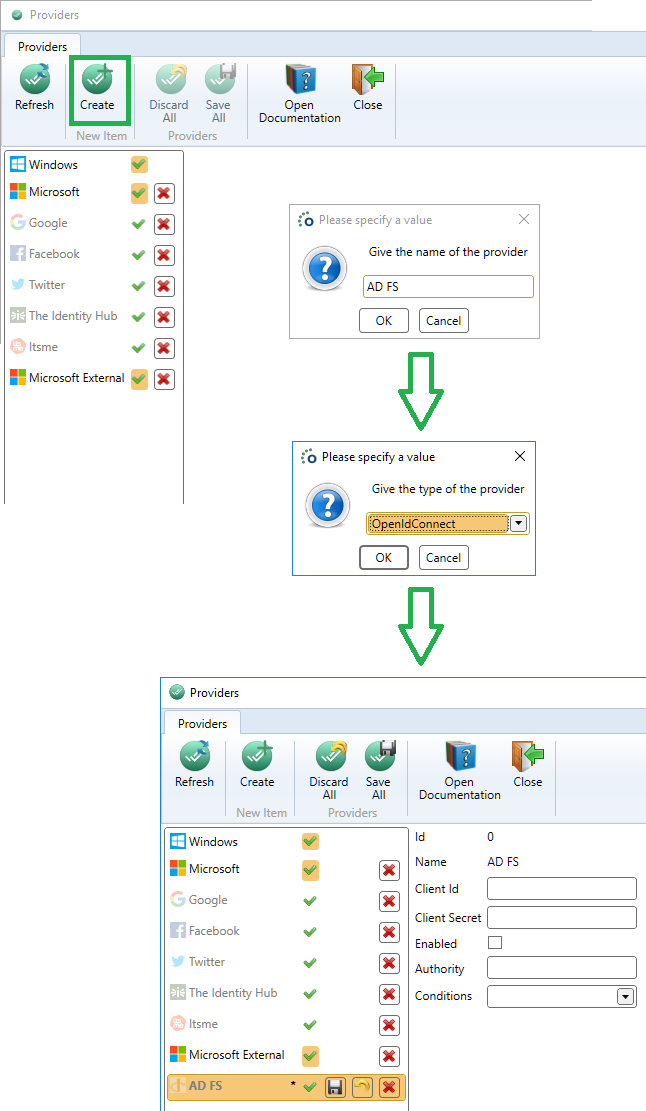
Task: Click Save All in the top Providers window
Action: 219,94
